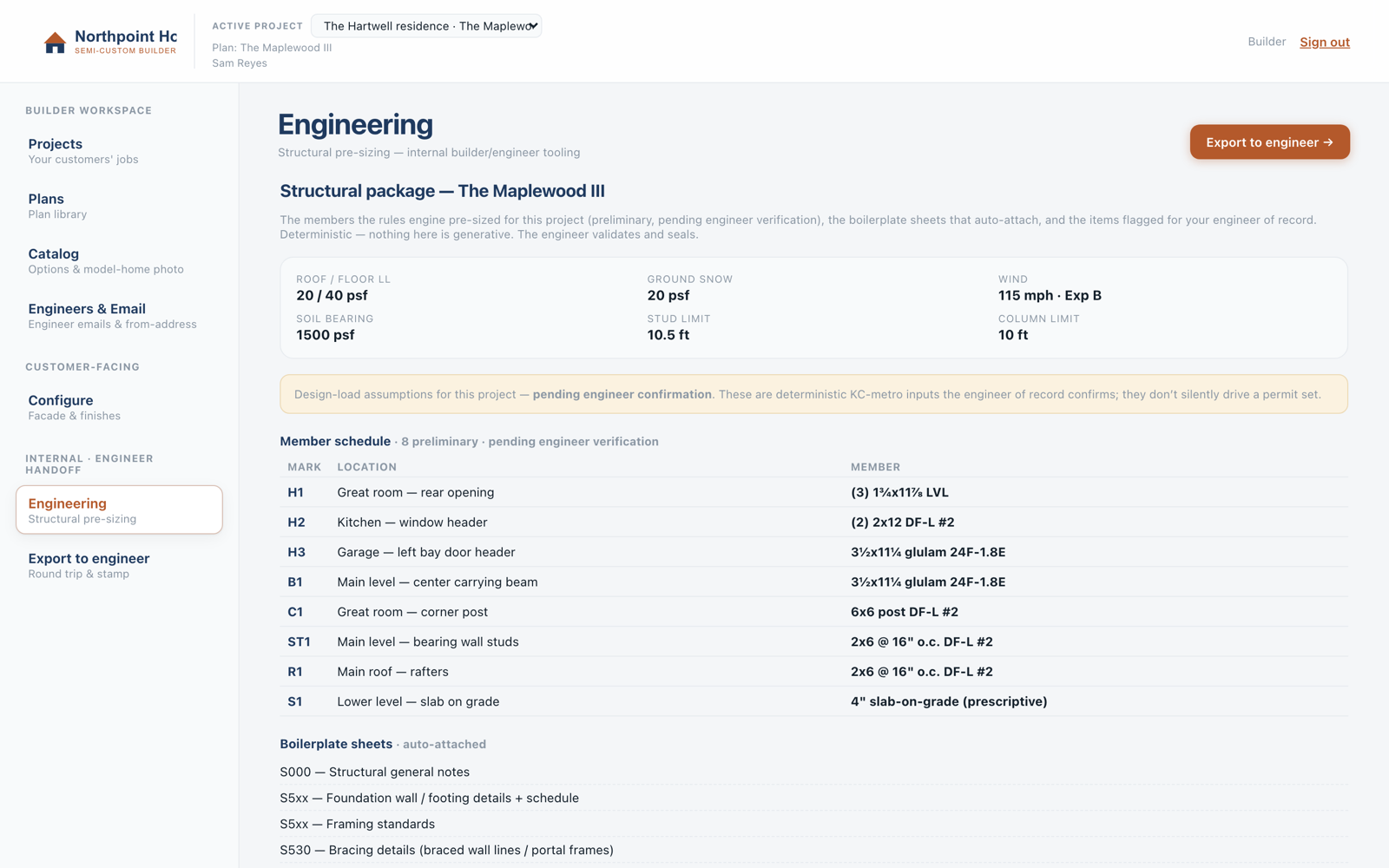Open the Active Project dropdown

coord(426,26)
